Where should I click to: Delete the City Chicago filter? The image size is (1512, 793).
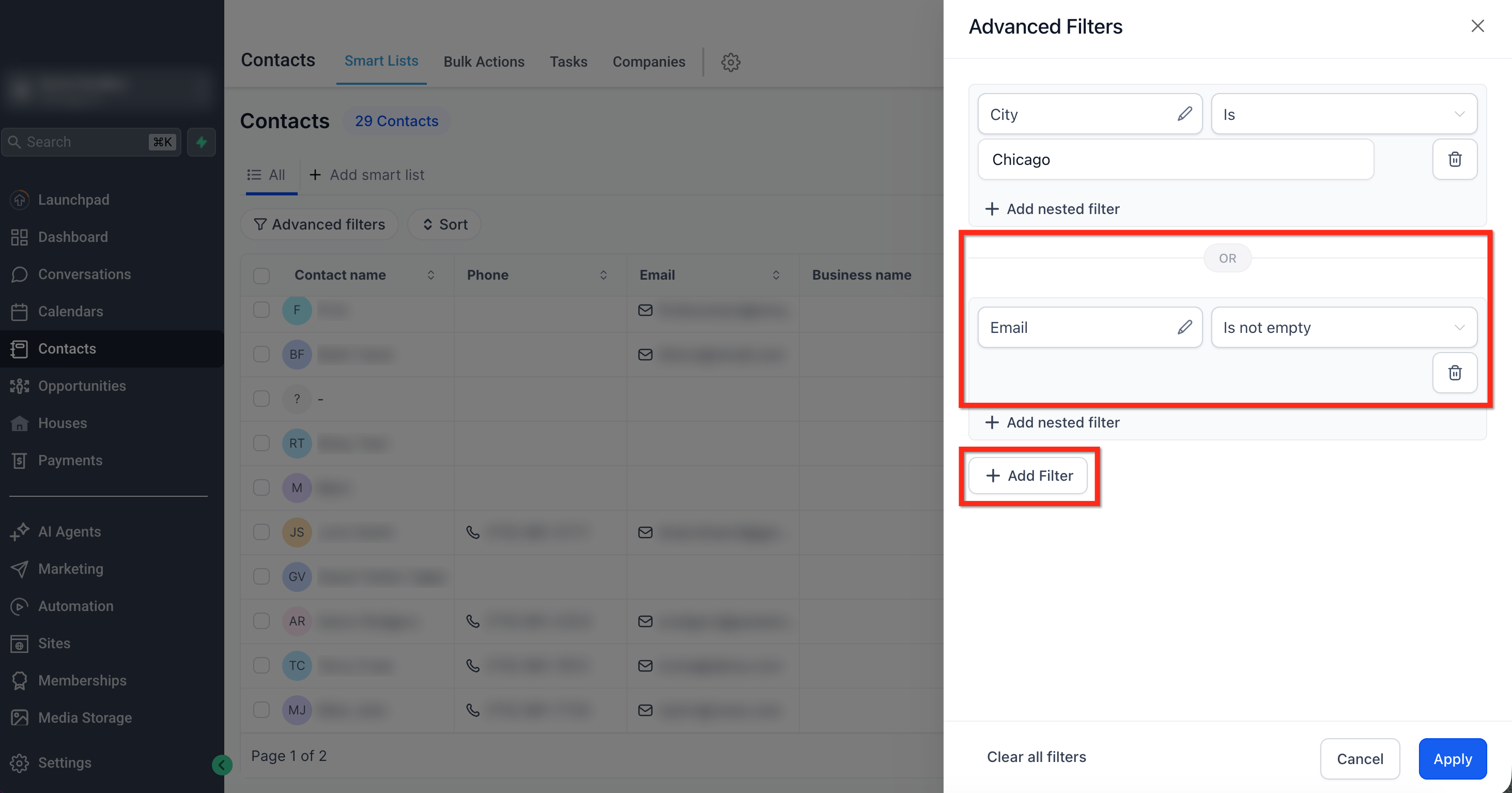1454,159
